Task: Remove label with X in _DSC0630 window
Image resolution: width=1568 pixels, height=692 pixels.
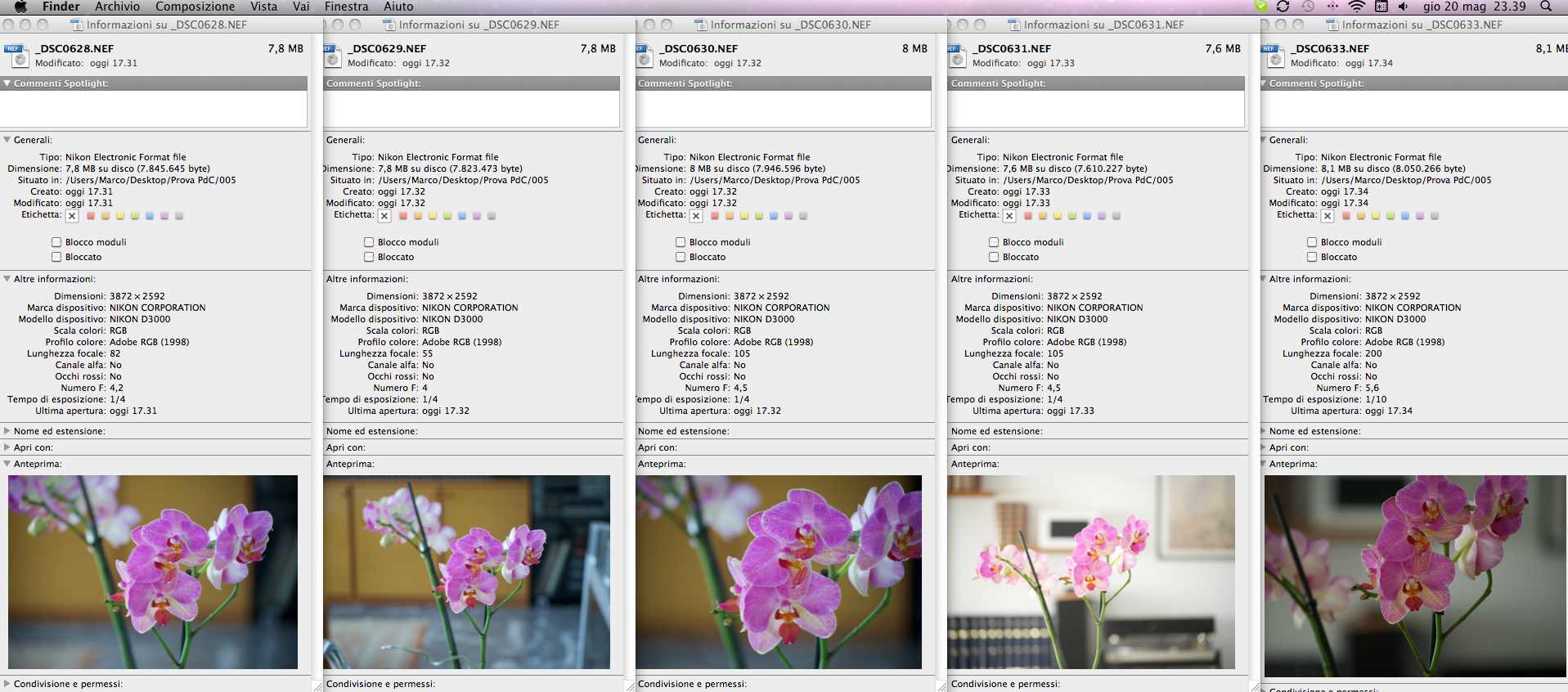Action: coord(696,216)
